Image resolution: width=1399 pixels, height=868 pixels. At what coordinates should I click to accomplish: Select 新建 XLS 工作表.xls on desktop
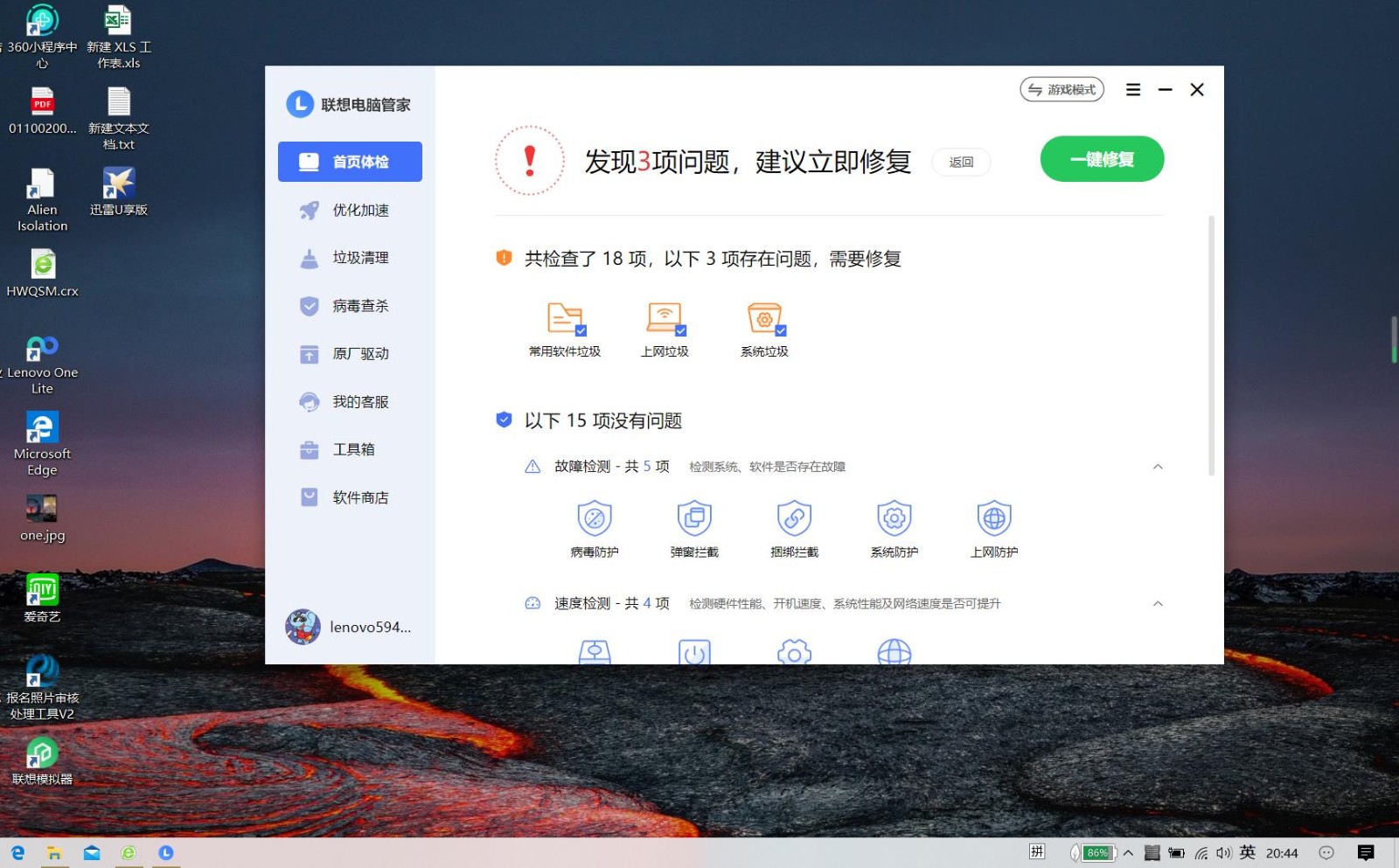118,37
